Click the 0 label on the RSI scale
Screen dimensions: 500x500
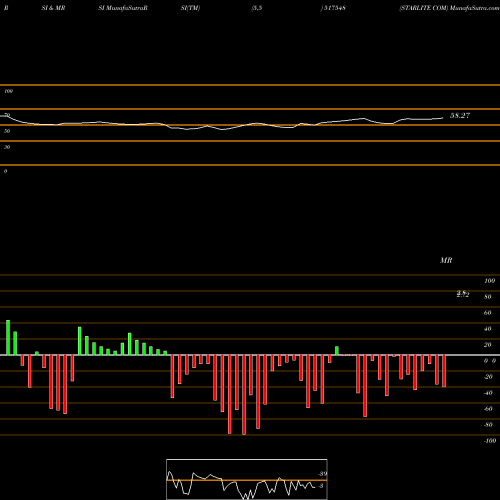5,171
